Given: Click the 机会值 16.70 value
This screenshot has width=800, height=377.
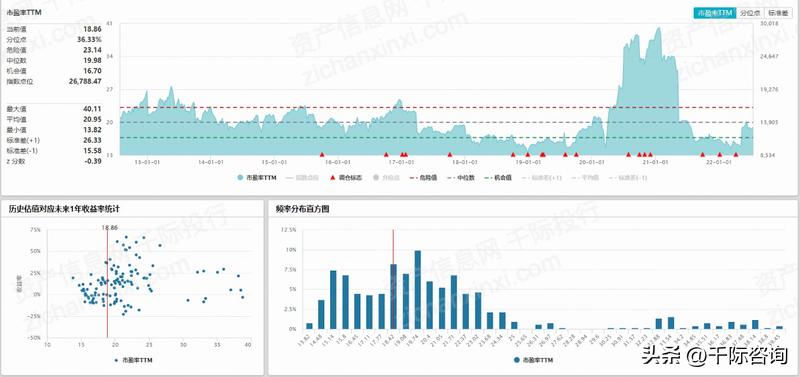Looking at the screenshot, I should pyautogui.click(x=92, y=70).
